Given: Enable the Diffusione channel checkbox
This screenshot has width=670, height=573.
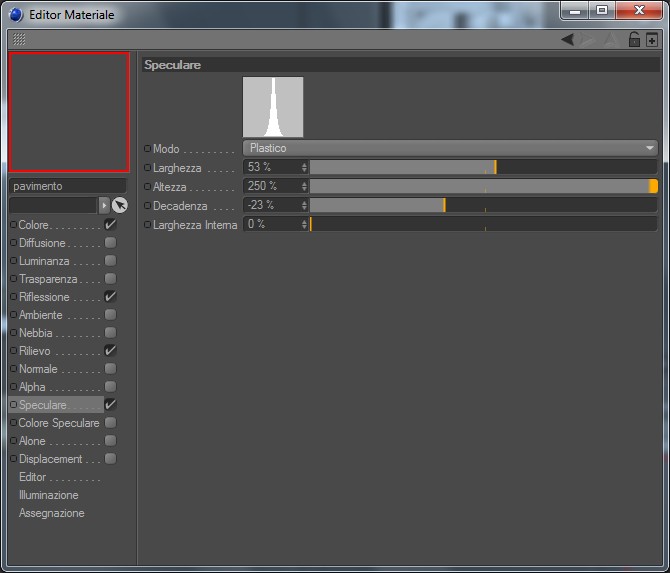Looking at the screenshot, I should (x=110, y=243).
